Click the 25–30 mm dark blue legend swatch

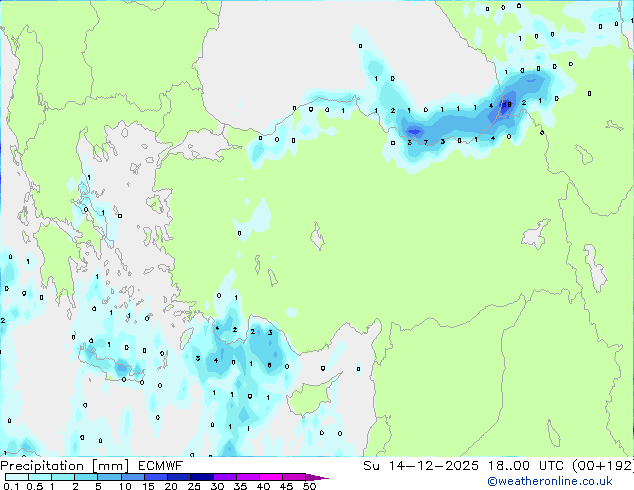click(201, 477)
